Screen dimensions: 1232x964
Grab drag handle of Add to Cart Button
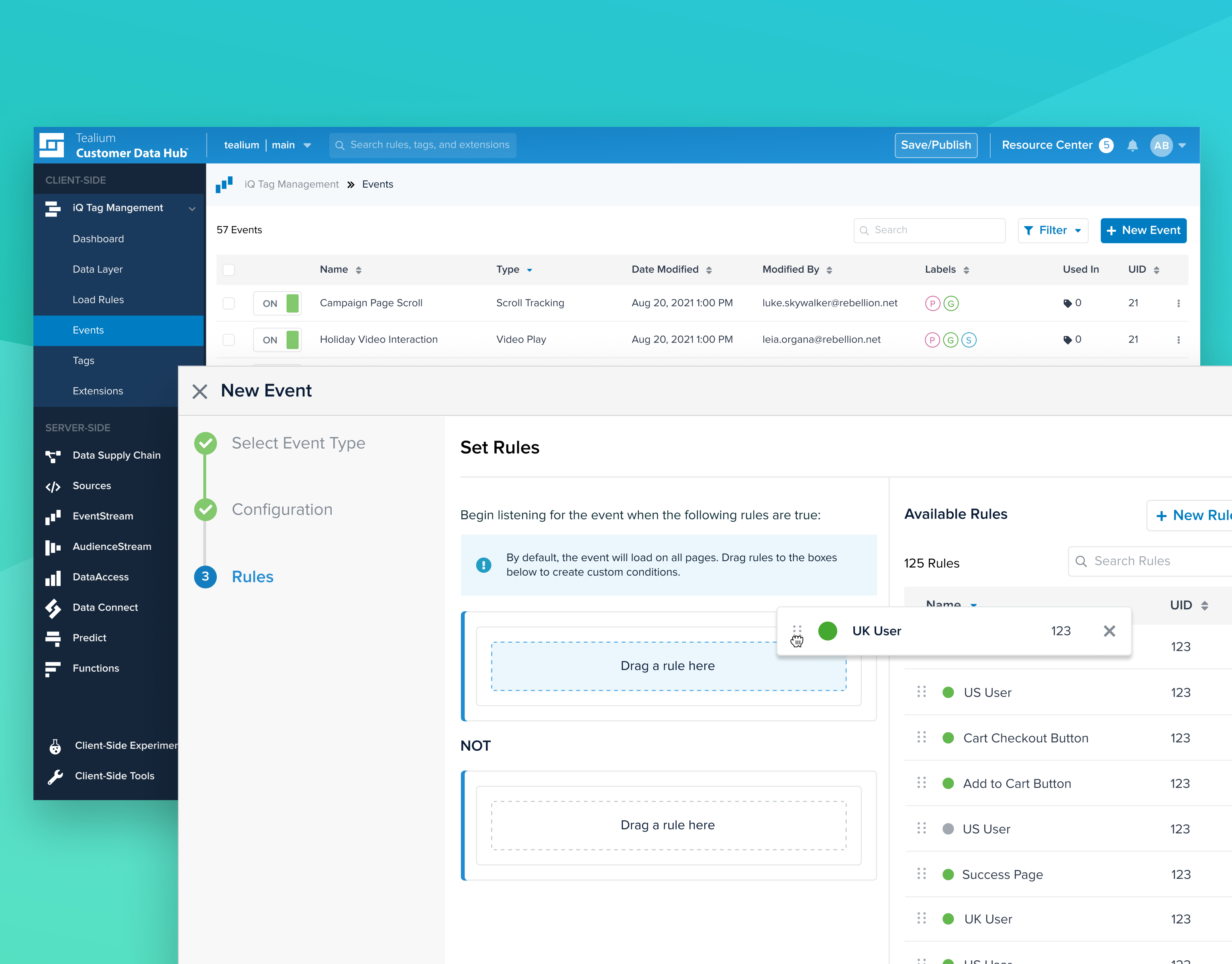(922, 783)
